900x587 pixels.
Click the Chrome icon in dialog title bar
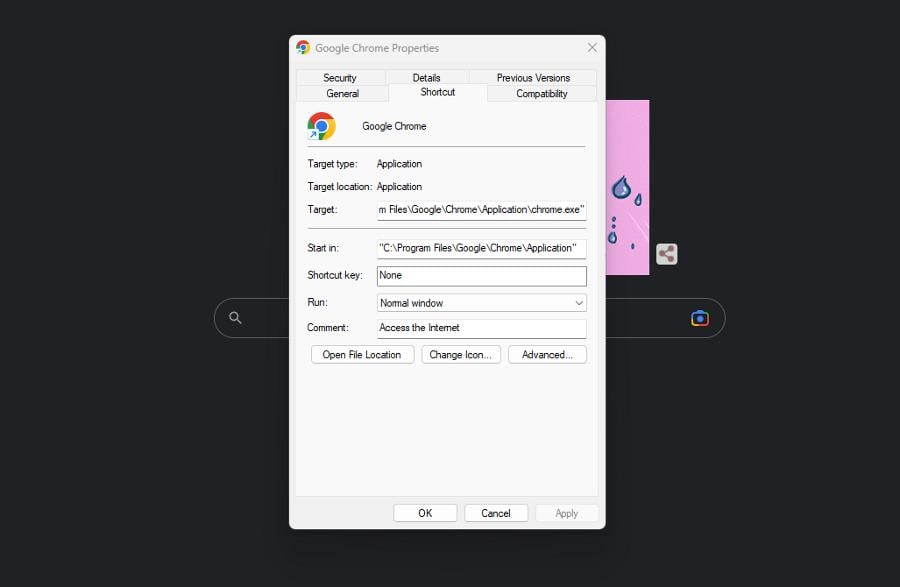click(x=303, y=48)
